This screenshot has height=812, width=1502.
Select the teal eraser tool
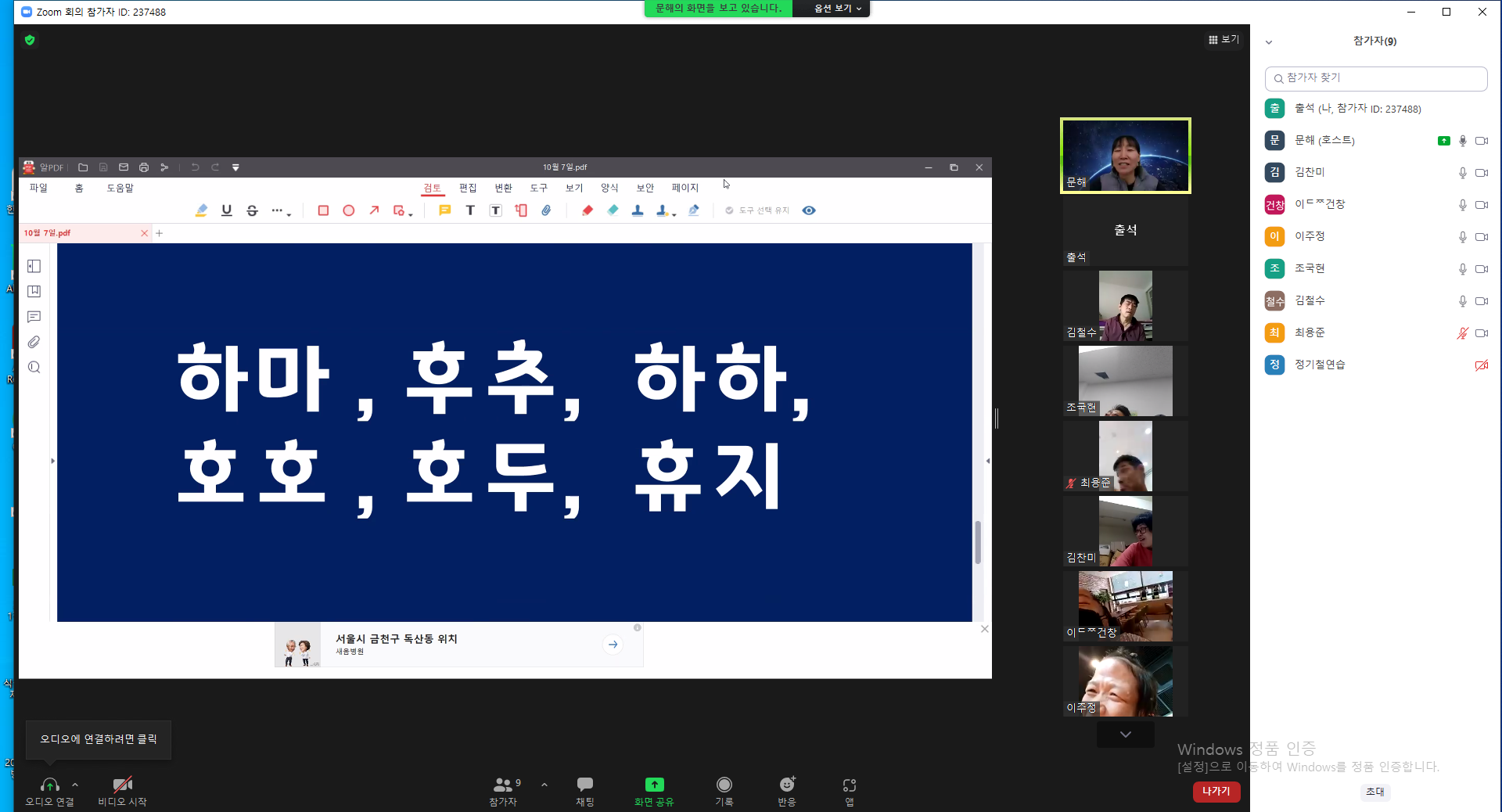pos(613,210)
